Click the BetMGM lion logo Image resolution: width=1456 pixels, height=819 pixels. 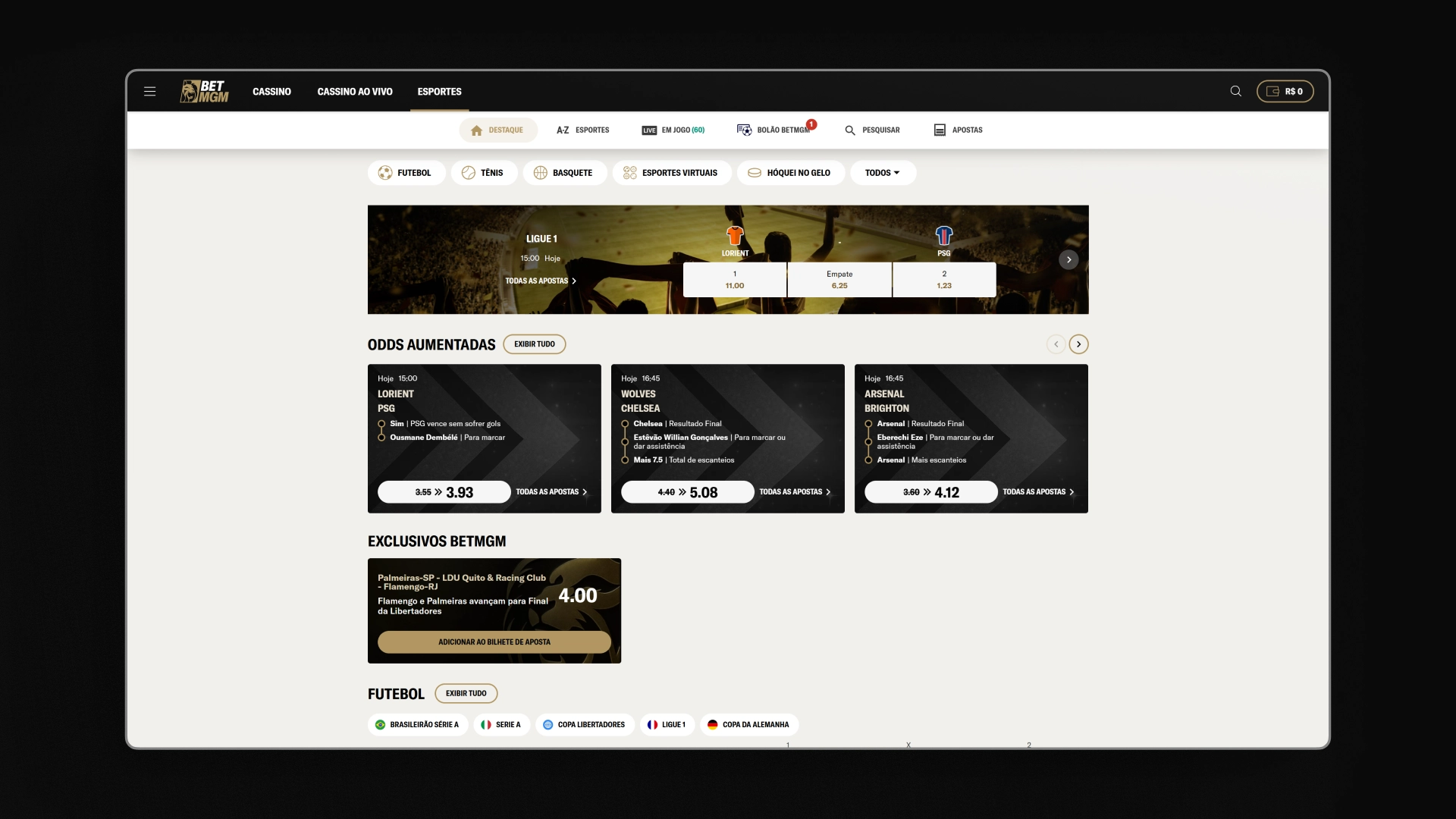click(x=204, y=92)
